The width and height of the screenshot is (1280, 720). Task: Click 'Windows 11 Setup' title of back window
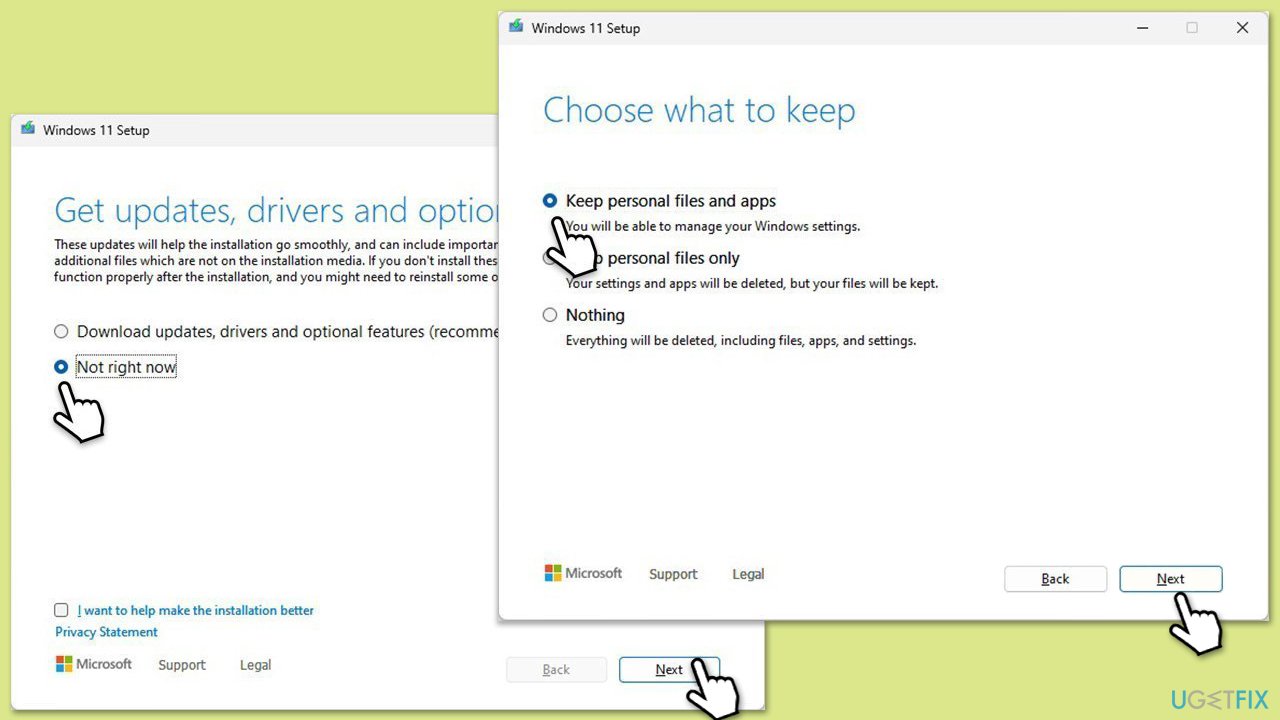point(96,130)
